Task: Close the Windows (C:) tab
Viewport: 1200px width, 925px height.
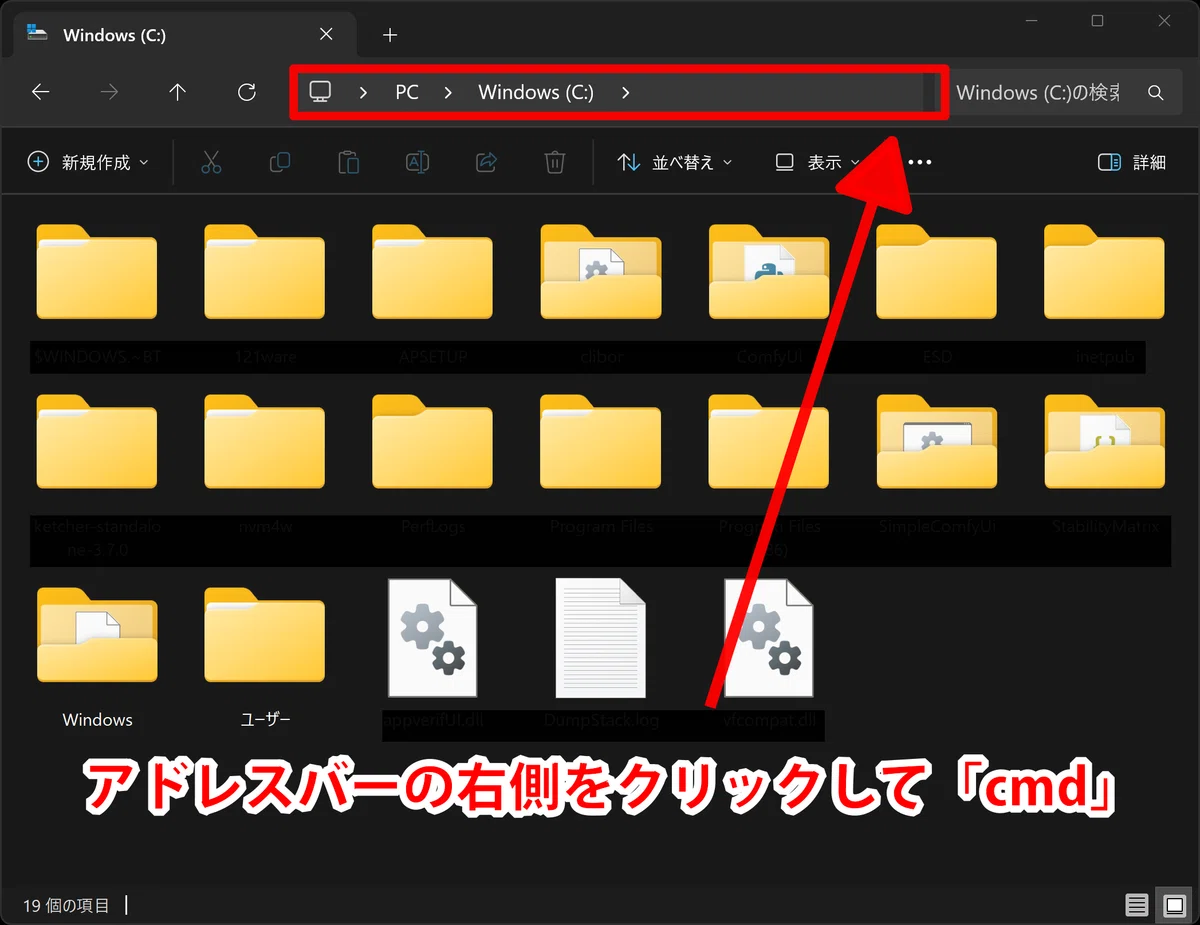Action: click(326, 35)
